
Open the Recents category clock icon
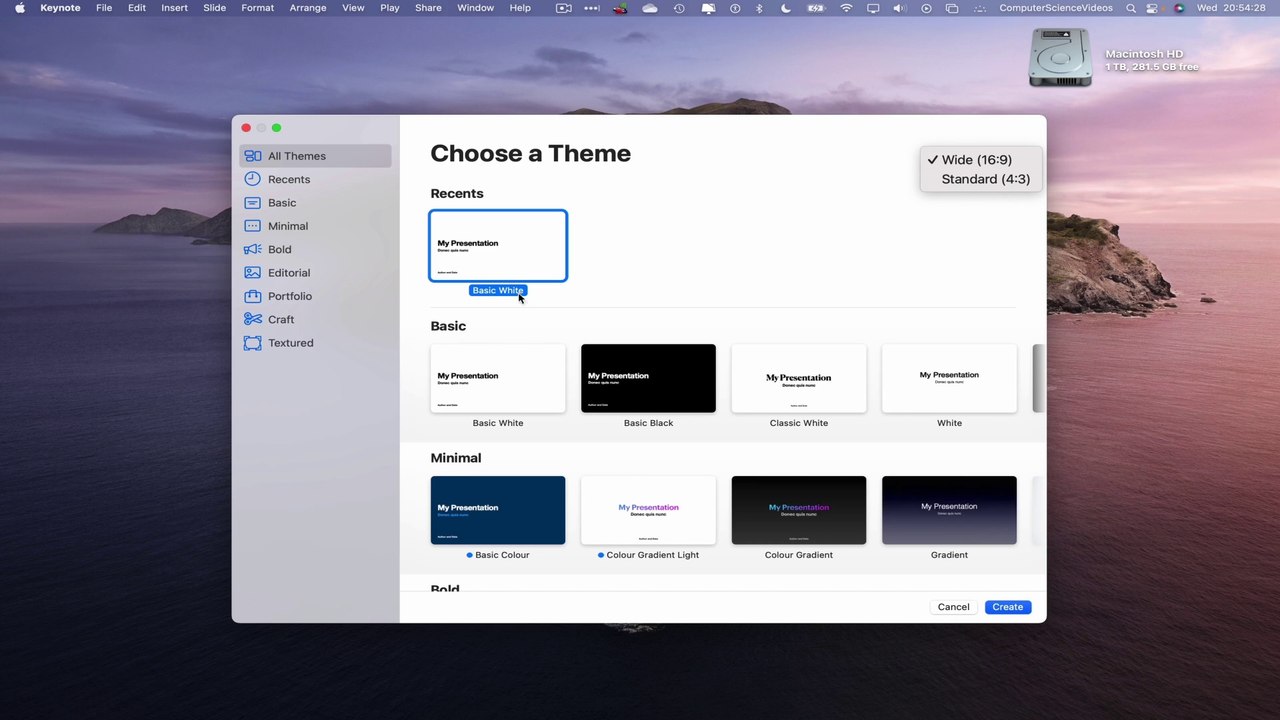(x=252, y=179)
